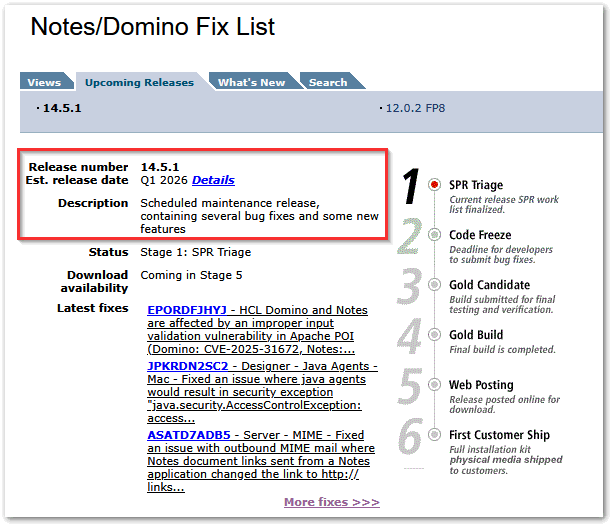Click the Description label
612x526 pixels.
(93, 203)
